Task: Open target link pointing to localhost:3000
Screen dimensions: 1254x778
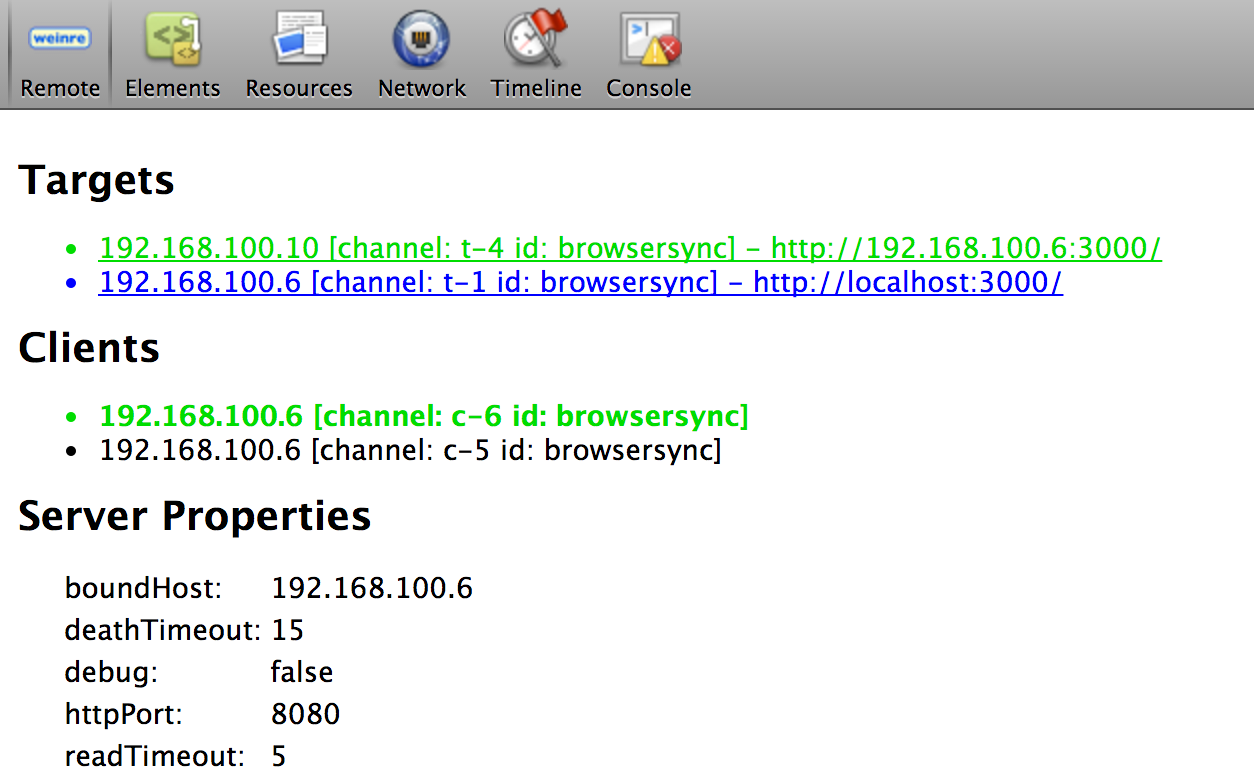Action: [x=580, y=282]
